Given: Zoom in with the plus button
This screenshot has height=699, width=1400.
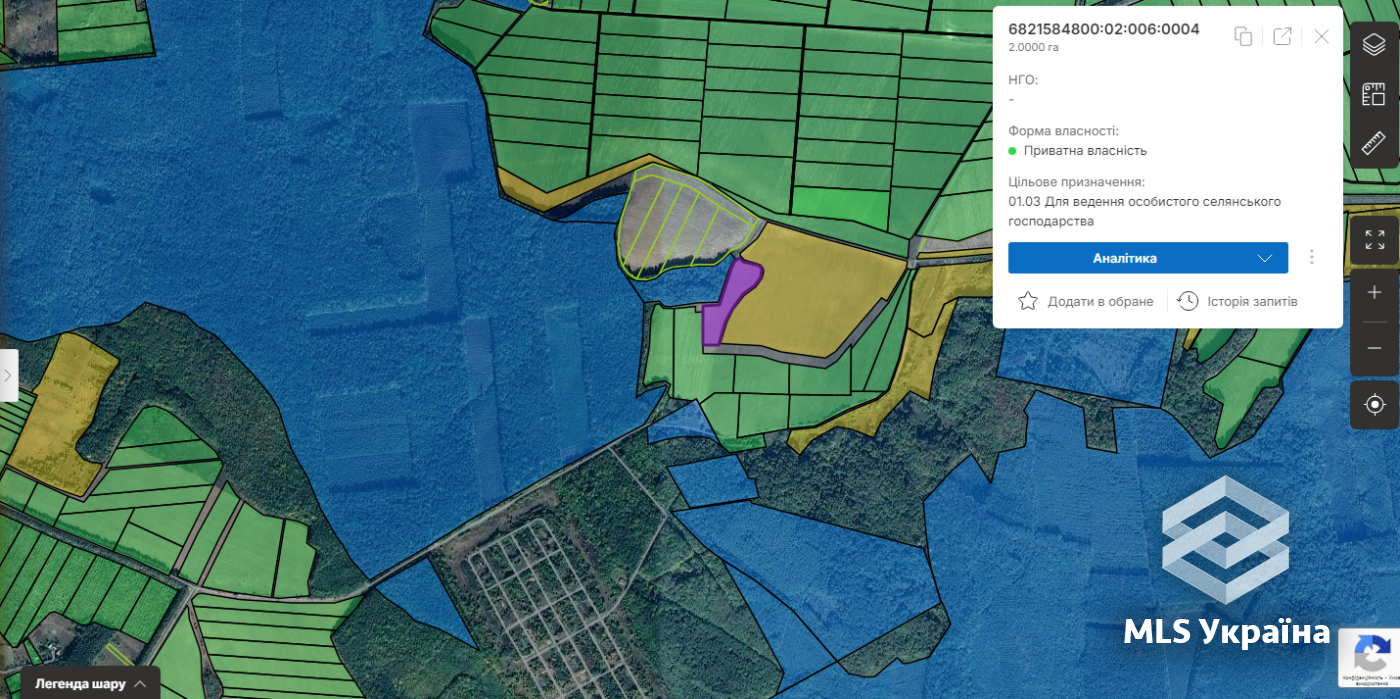Looking at the screenshot, I should tap(1374, 293).
